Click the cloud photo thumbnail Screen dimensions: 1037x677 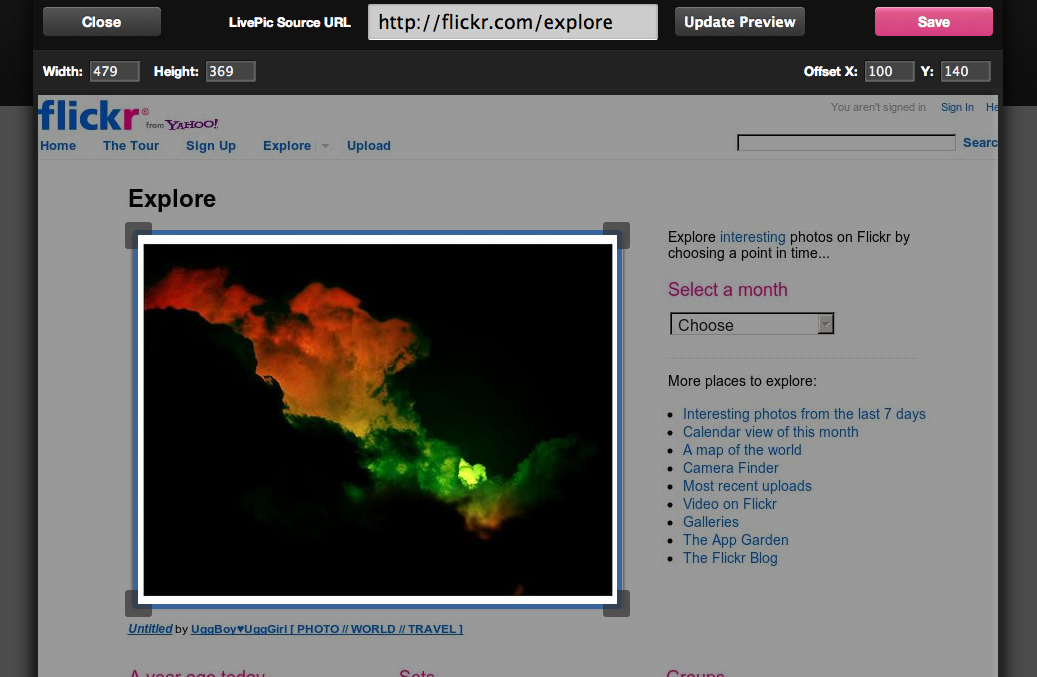377,418
